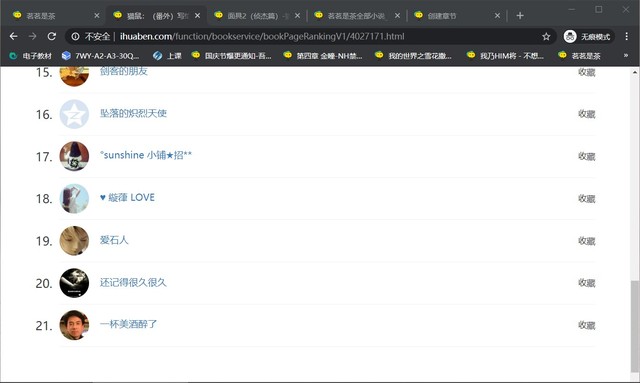Focus the address bar URL field
640x383 pixels.
tap(261, 37)
